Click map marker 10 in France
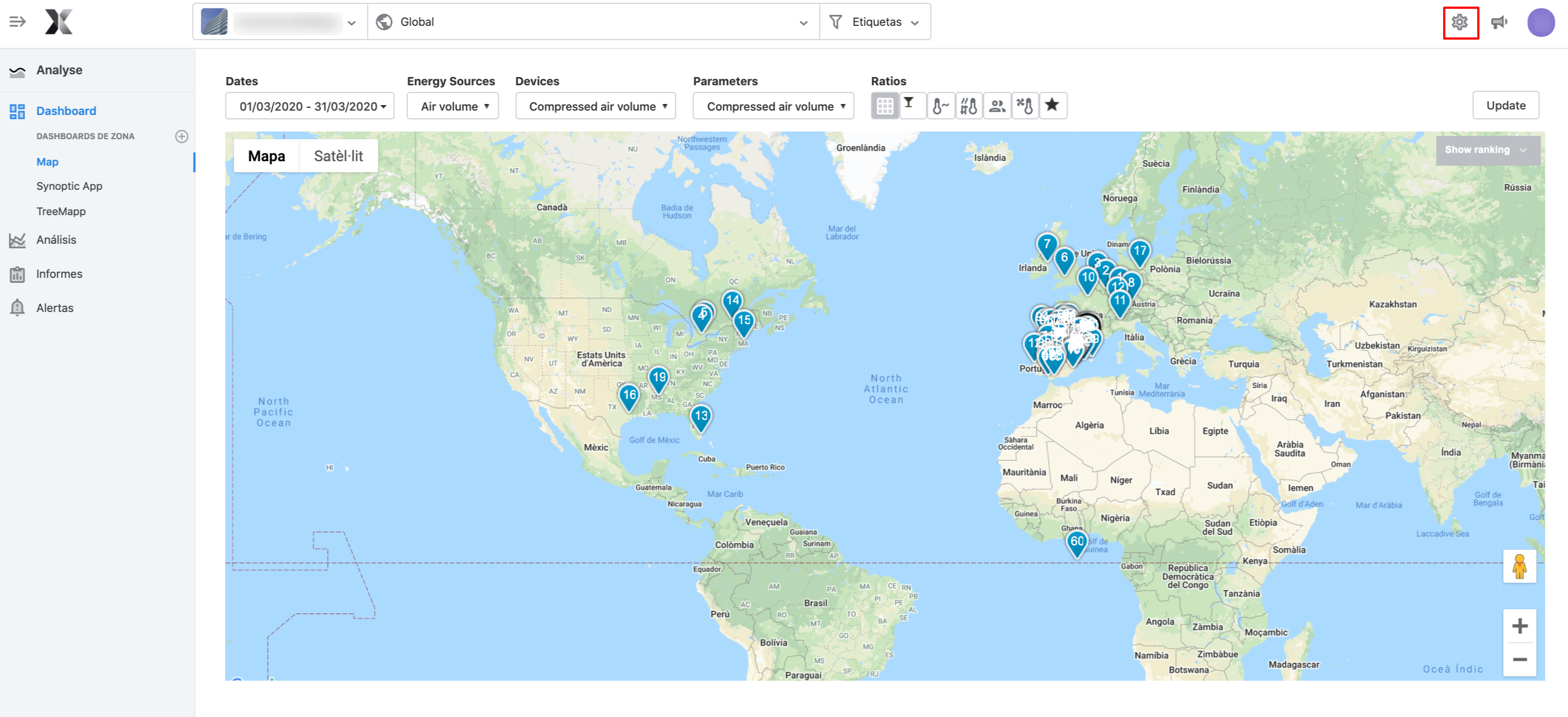The image size is (1568, 717). (x=1088, y=279)
